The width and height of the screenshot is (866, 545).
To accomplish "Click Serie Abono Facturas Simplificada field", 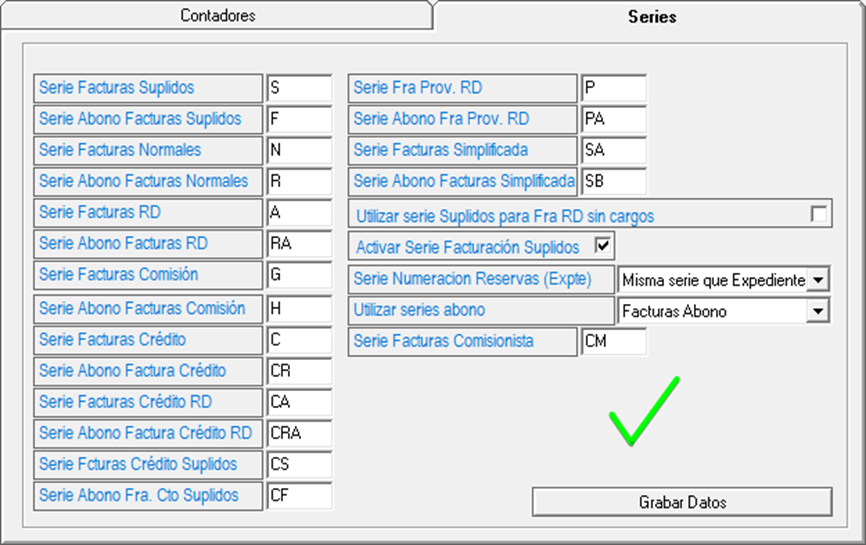I will [x=613, y=182].
